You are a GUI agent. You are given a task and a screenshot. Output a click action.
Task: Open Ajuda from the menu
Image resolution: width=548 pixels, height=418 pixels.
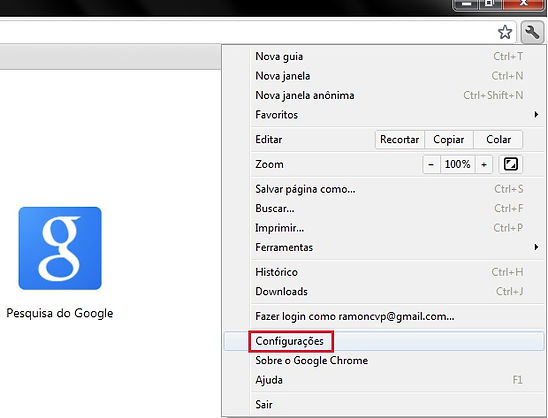pyautogui.click(x=384, y=380)
